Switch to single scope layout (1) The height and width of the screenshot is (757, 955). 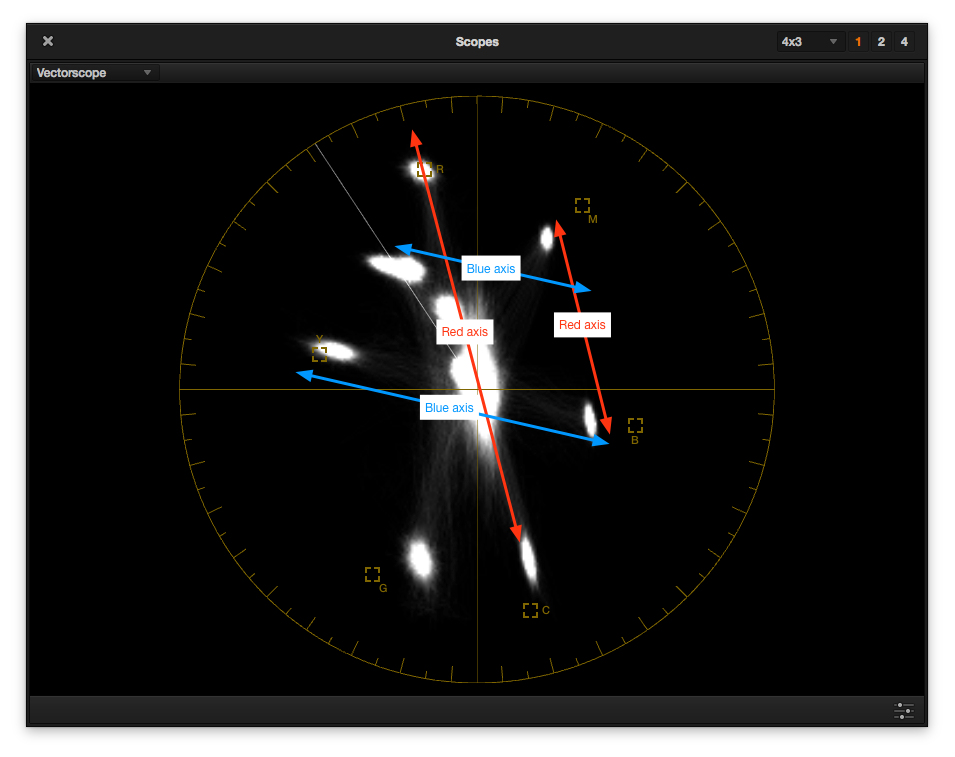click(858, 41)
